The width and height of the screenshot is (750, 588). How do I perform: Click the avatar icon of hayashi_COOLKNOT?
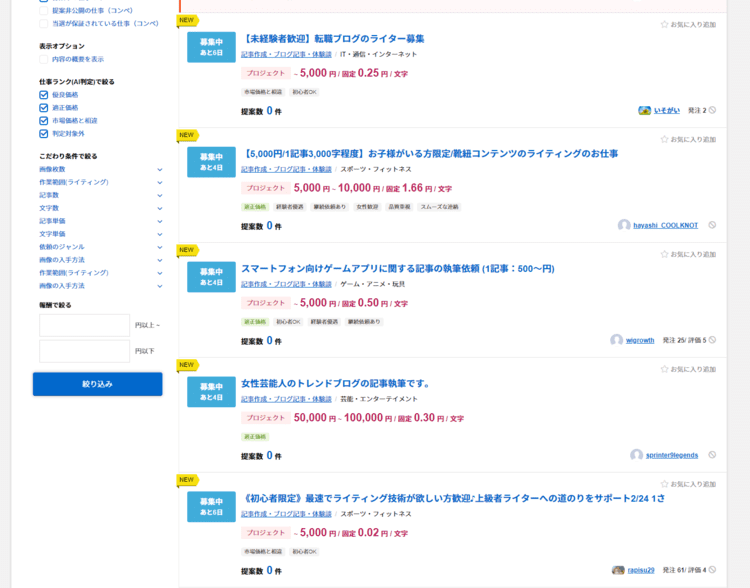point(624,225)
